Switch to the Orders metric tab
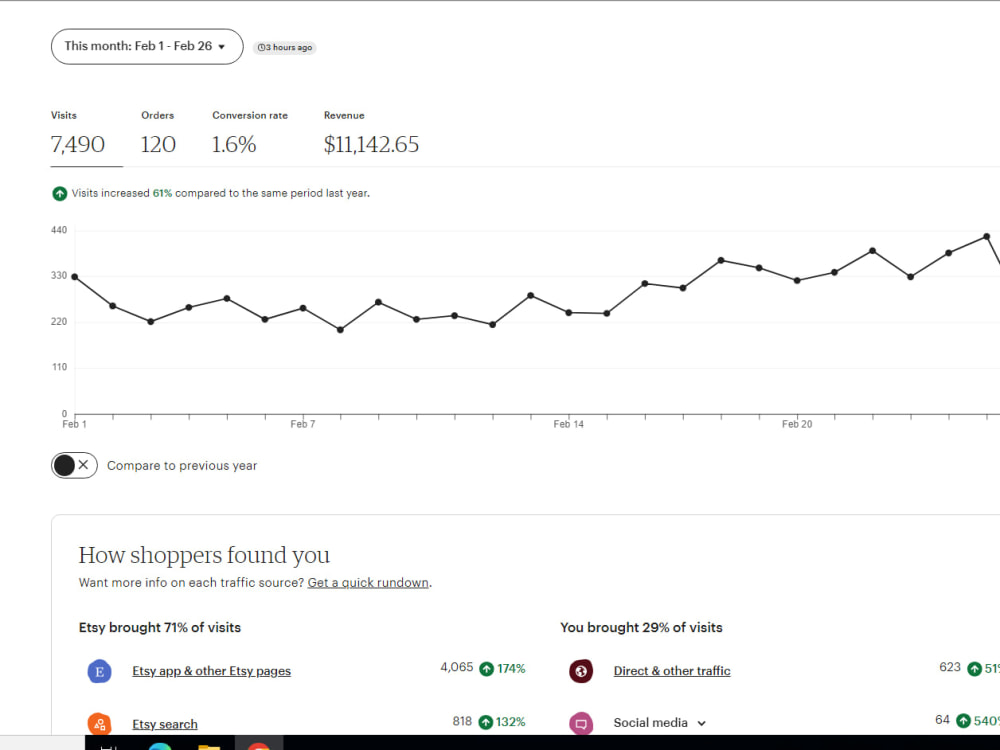1000x750 pixels. [158, 135]
